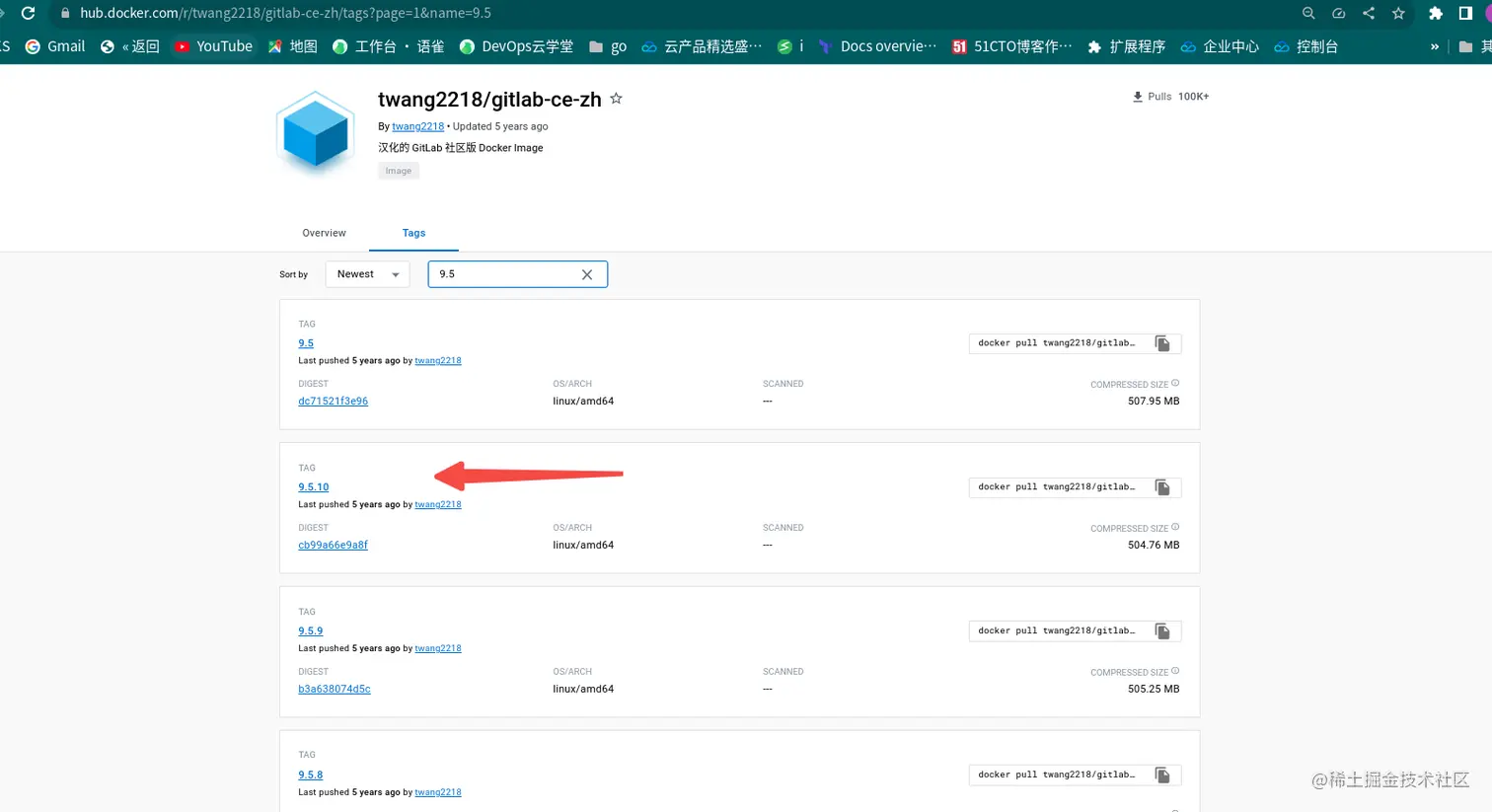The height and width of the screenshot is (812, 1492).
Task: Select the 504.76 MB size text
Action: click(1154, 546)
